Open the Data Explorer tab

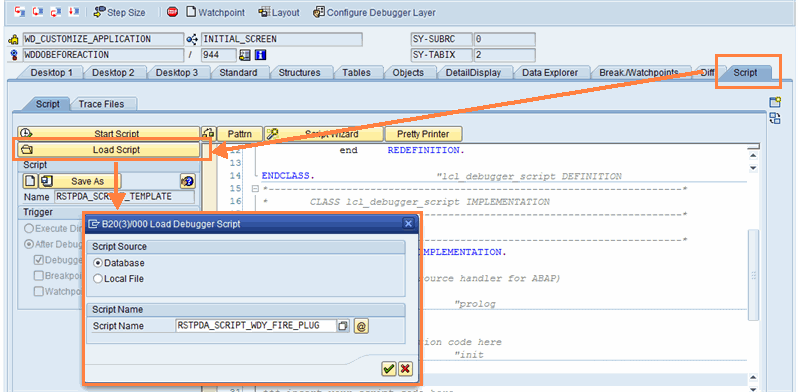[550, 73]
